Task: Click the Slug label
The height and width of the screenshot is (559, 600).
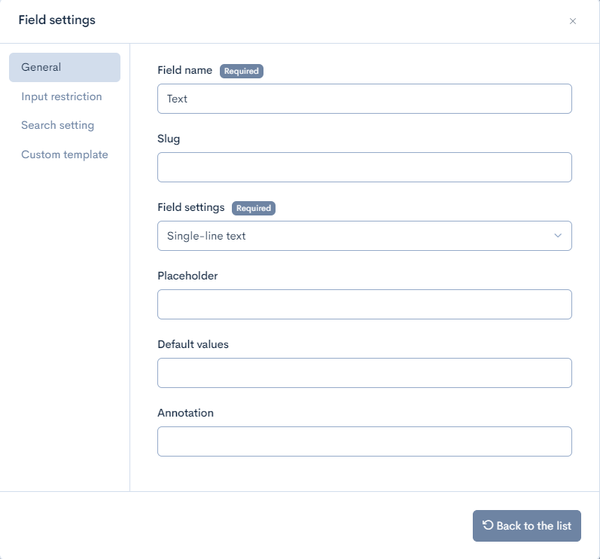Action: pos(168,139)
